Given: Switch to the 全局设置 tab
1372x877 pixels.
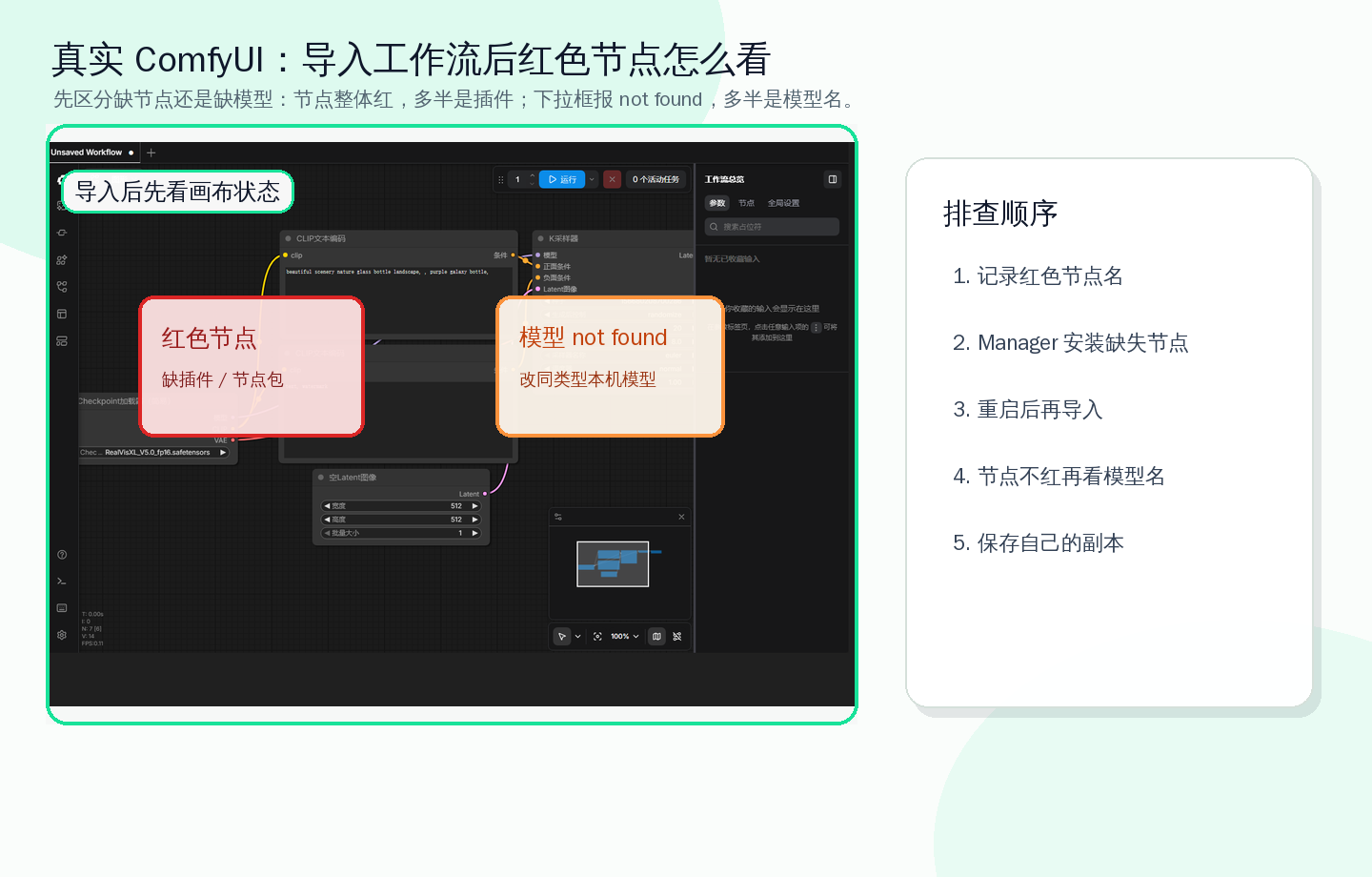Looking at the screenshot, I should pyautogui.click(x=783, y=203).
